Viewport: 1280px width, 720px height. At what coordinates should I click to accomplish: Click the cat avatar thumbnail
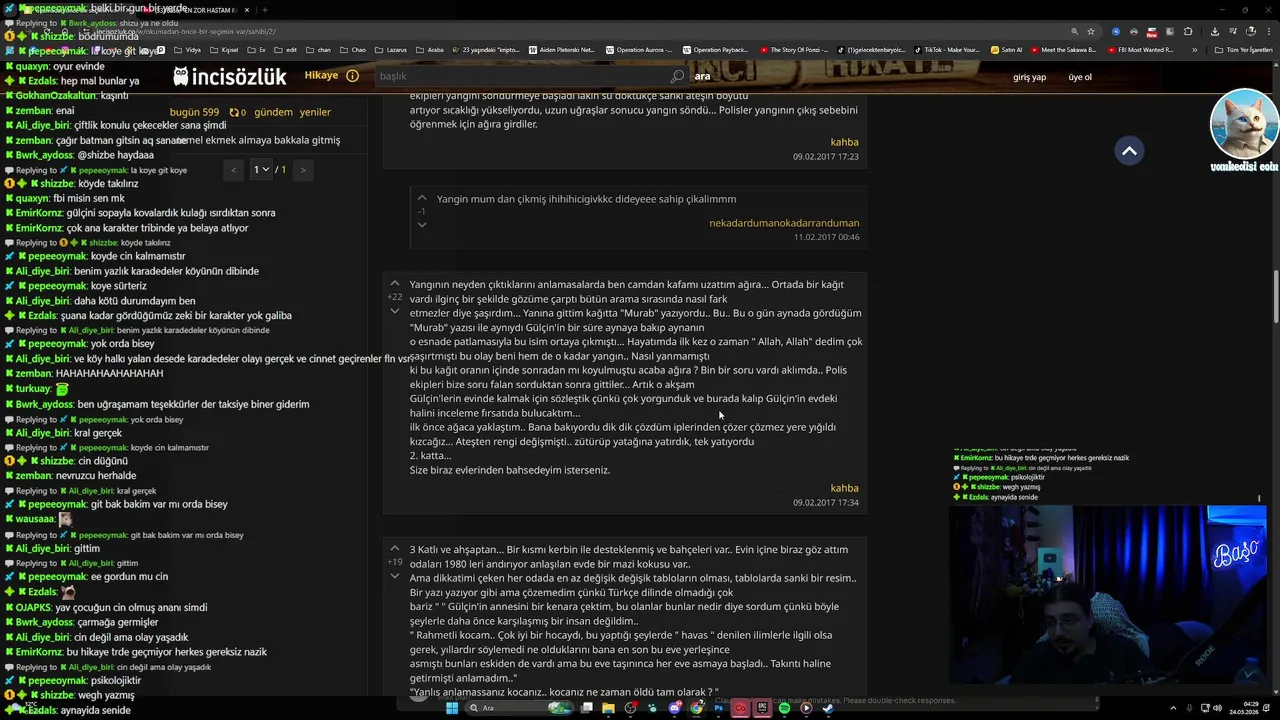[1243, 125]
